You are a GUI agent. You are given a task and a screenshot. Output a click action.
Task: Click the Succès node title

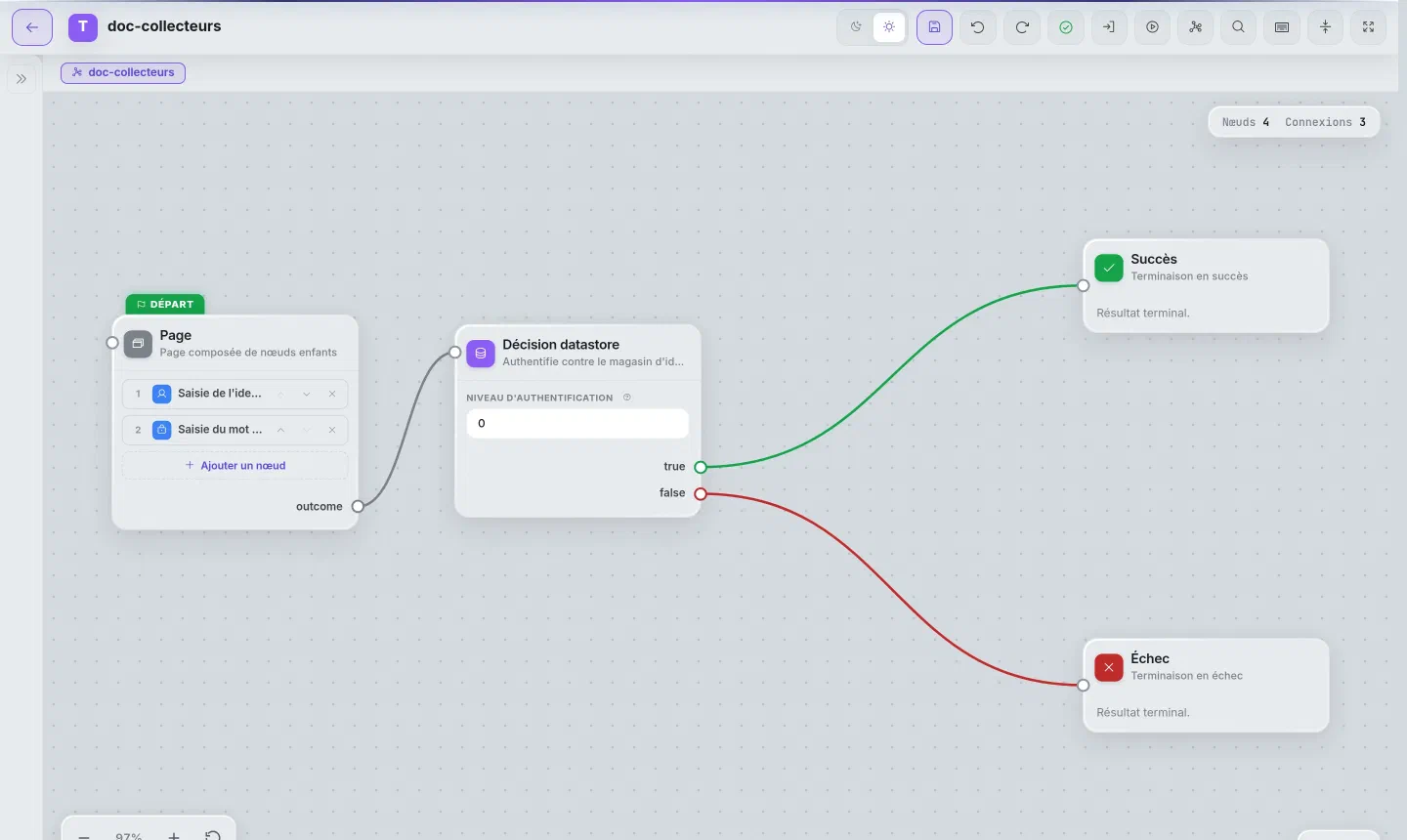coord(1154,259)
